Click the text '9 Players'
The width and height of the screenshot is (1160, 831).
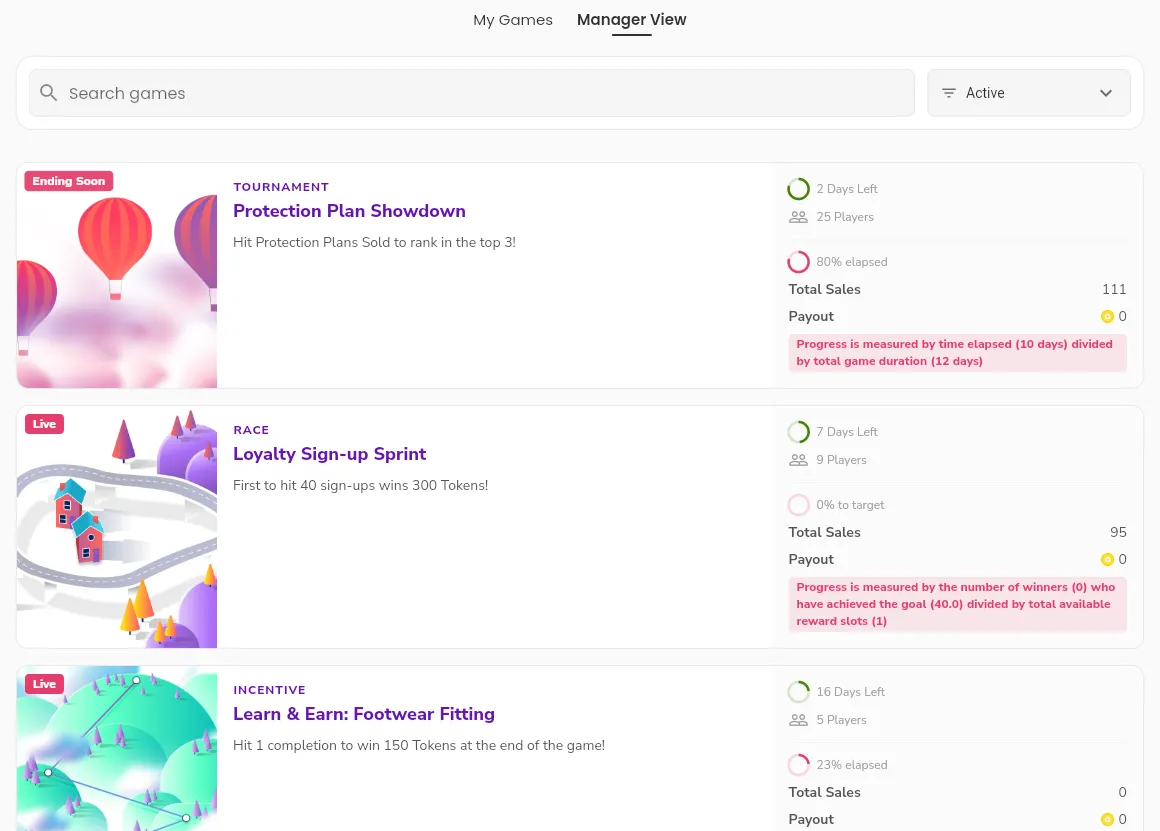(x=841, y=460)
